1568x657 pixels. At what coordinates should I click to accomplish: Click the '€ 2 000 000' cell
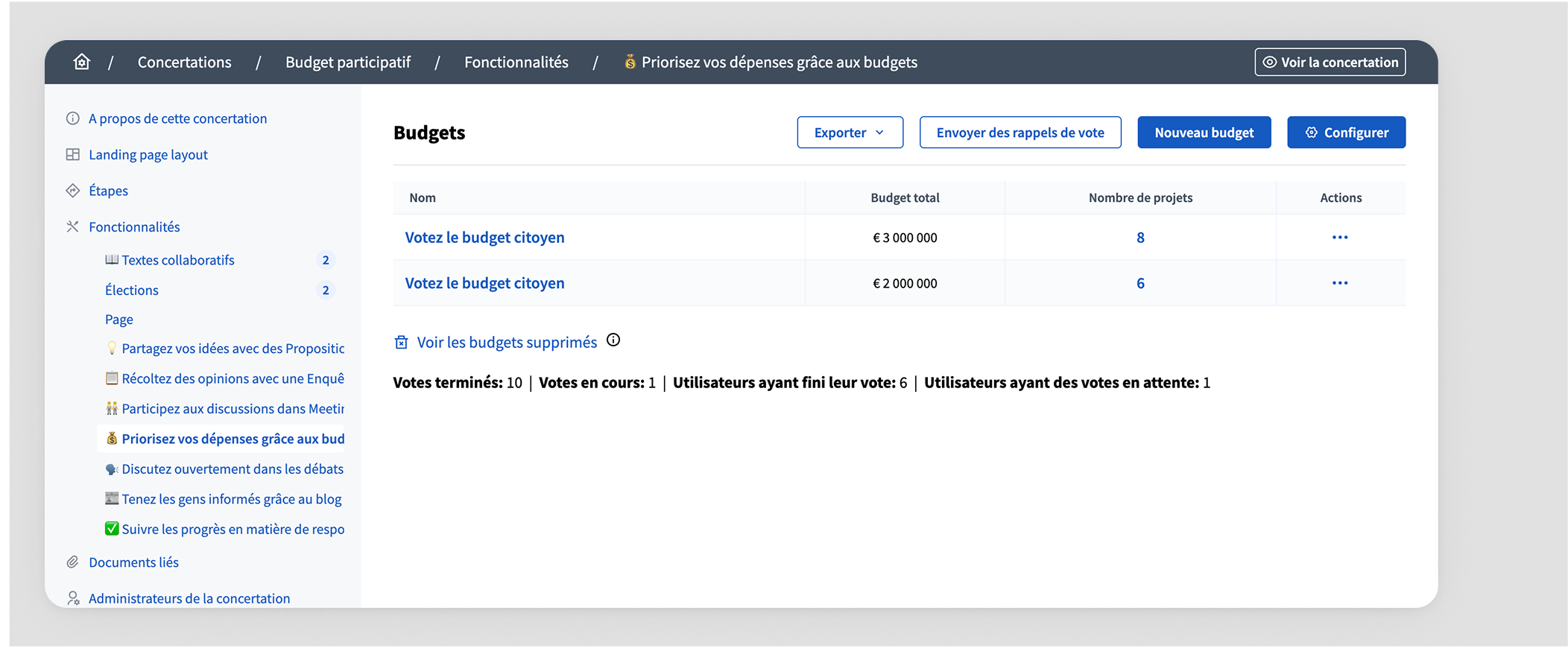(x=905, y=283)
